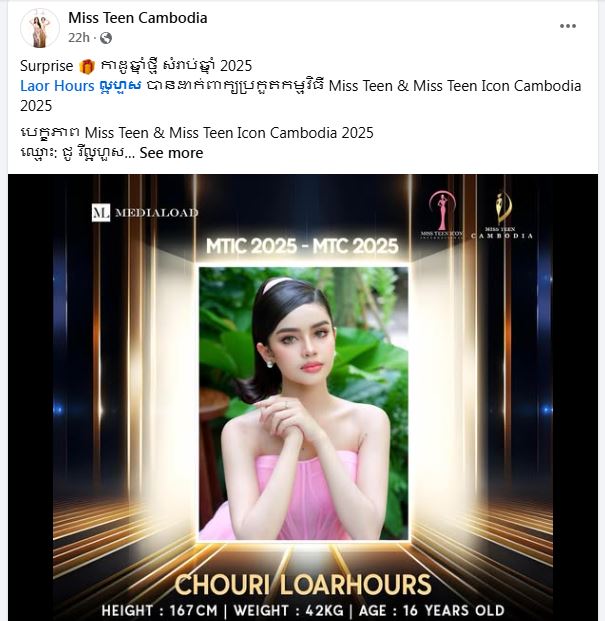The image size is (605, 621).
Task: Click the pink Miss Teen Icon logo
Action: coord(442,214)
